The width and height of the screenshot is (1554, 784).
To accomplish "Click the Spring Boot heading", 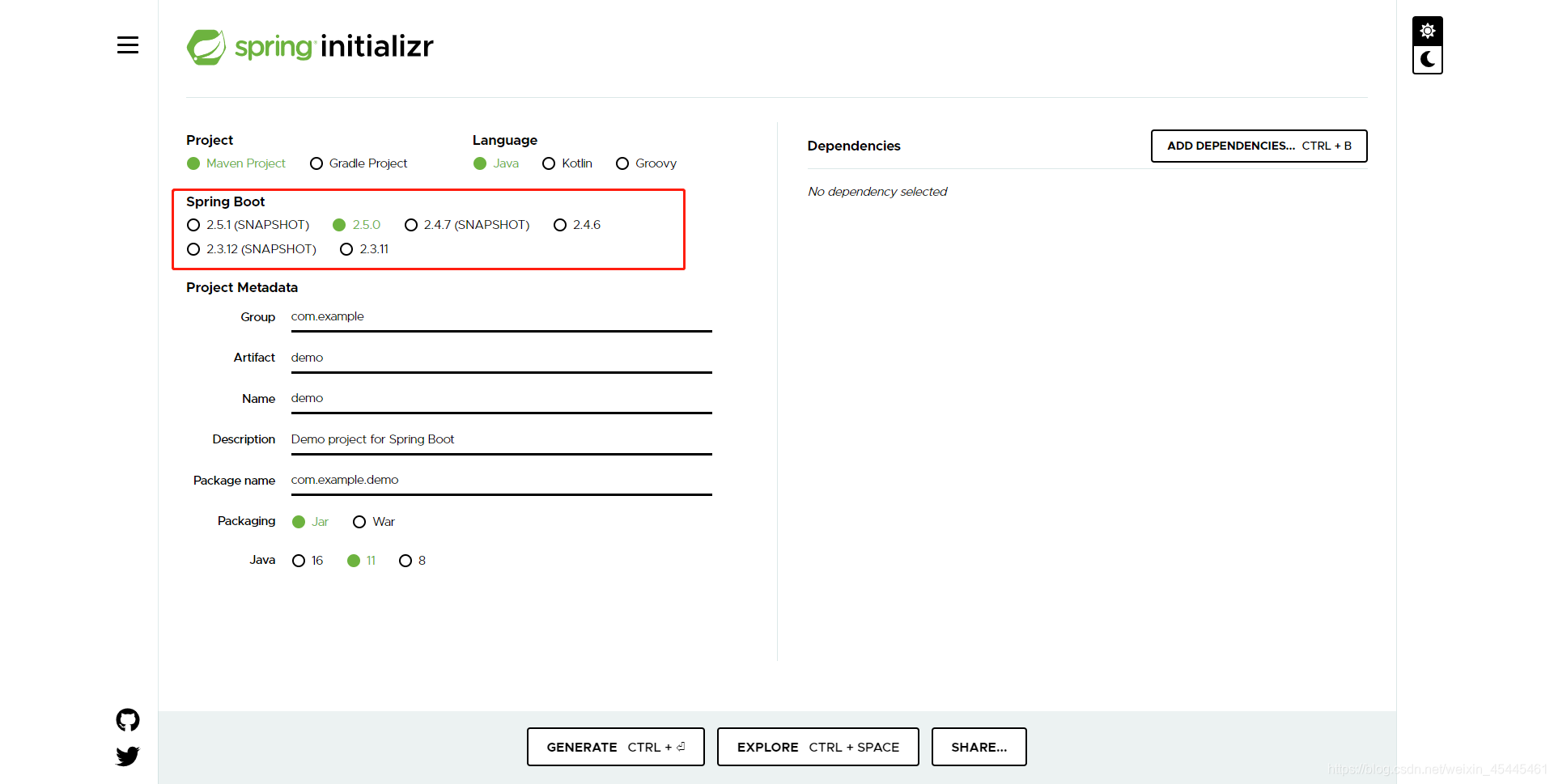I will [x=225, y=201].
